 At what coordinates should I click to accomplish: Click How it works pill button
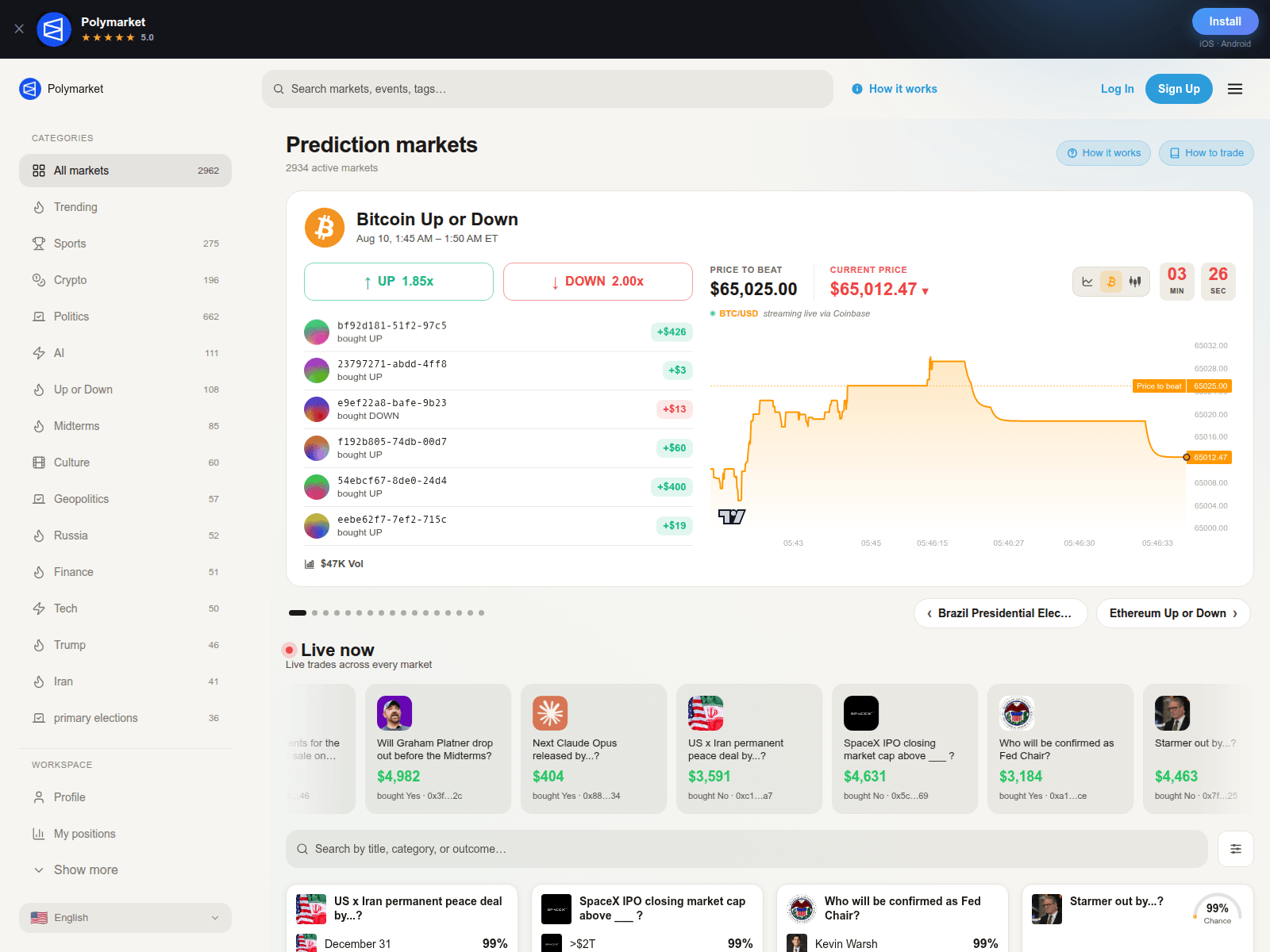point(1103,153)
